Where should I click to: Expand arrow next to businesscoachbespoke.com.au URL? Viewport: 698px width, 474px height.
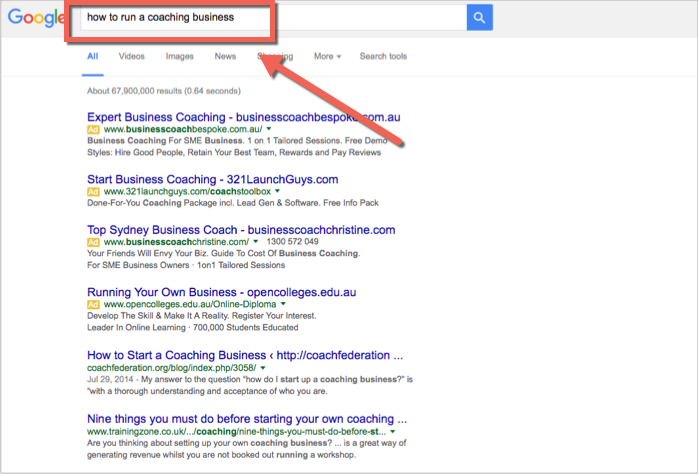click(269, 129)
